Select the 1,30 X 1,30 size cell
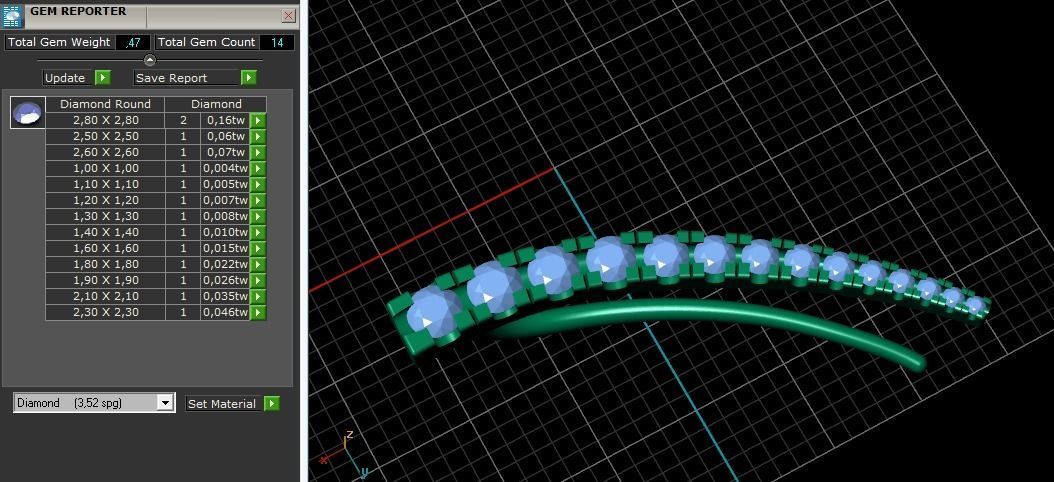 click(x=106, y=216)
